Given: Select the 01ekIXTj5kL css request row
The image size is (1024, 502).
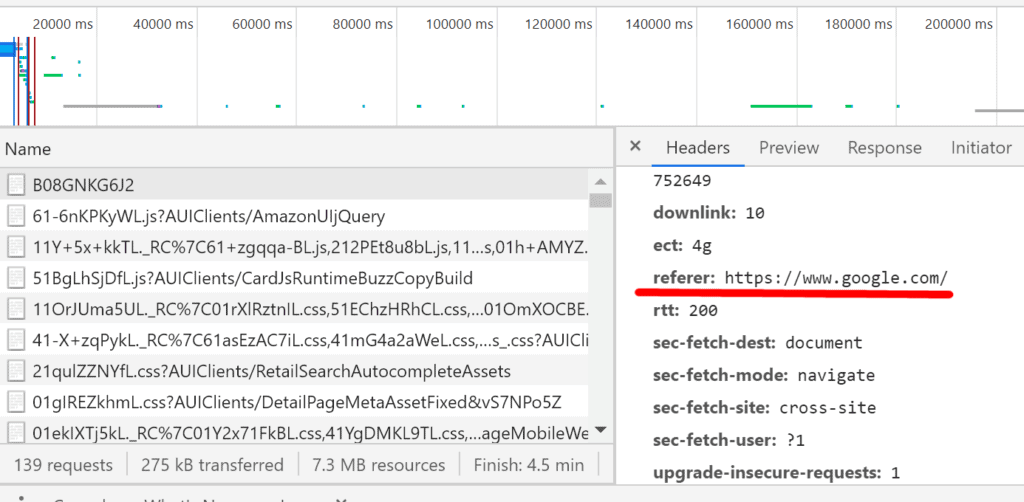Looking at the screenshot, I should coord(300,433).
